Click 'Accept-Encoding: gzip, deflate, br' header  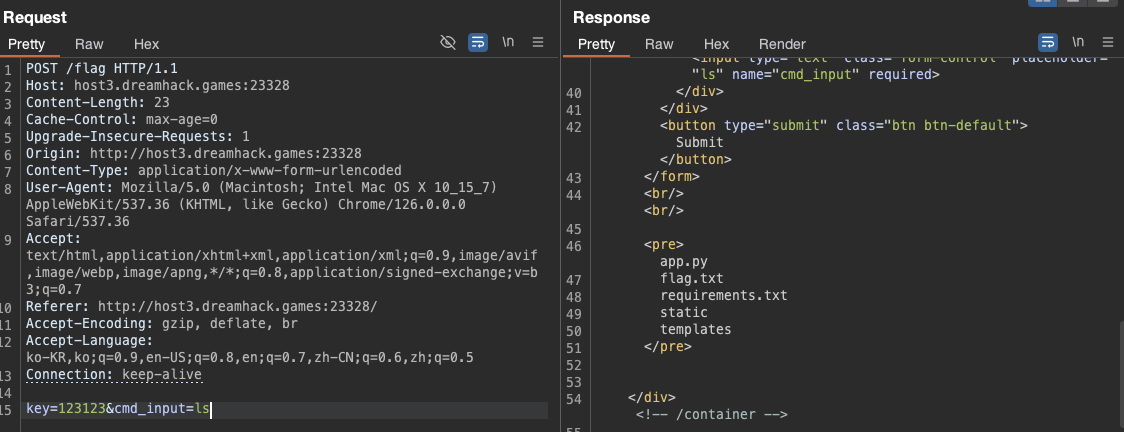tap(162, 323)
